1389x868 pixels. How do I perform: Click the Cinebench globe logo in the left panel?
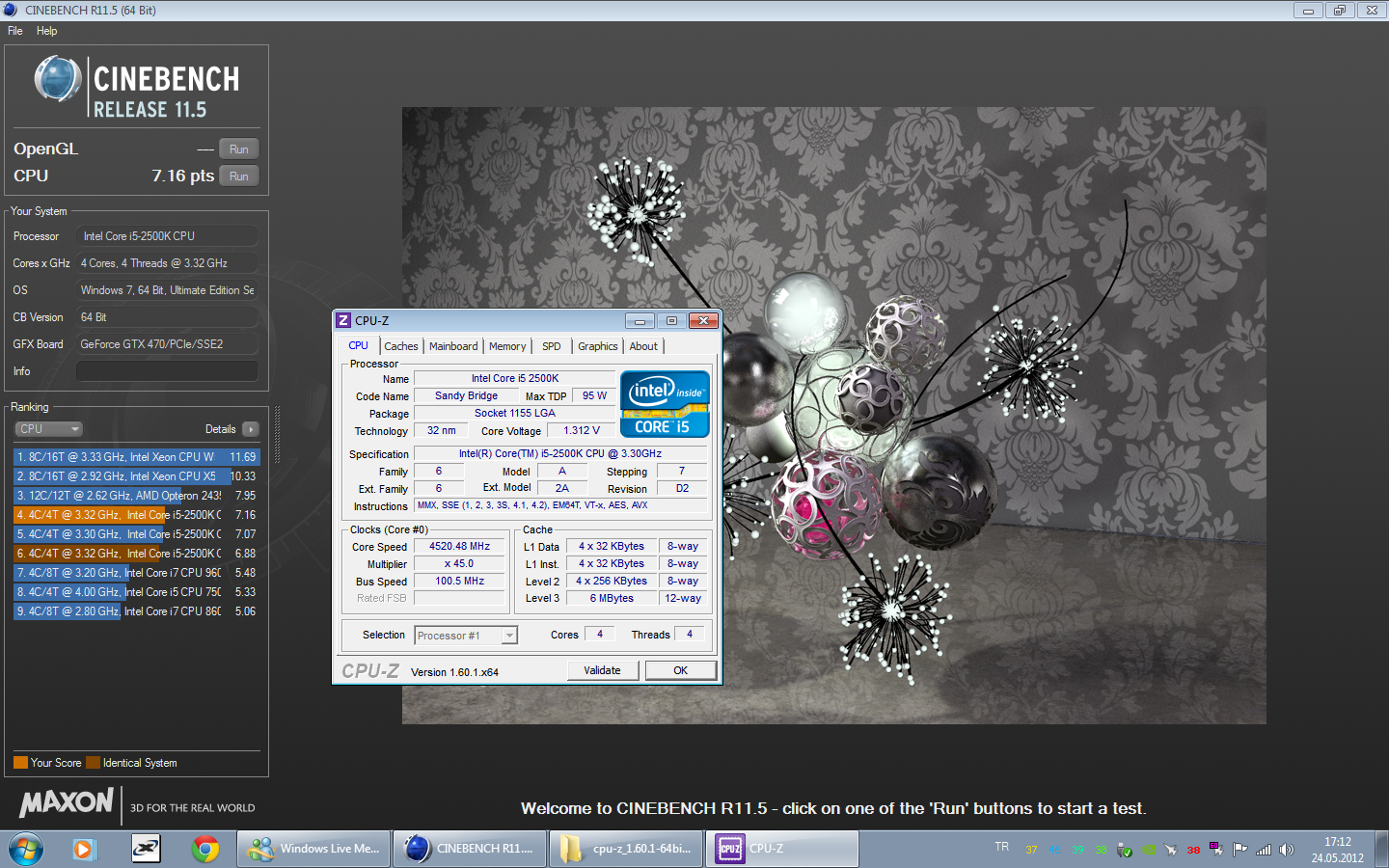(x=58, y=79)
